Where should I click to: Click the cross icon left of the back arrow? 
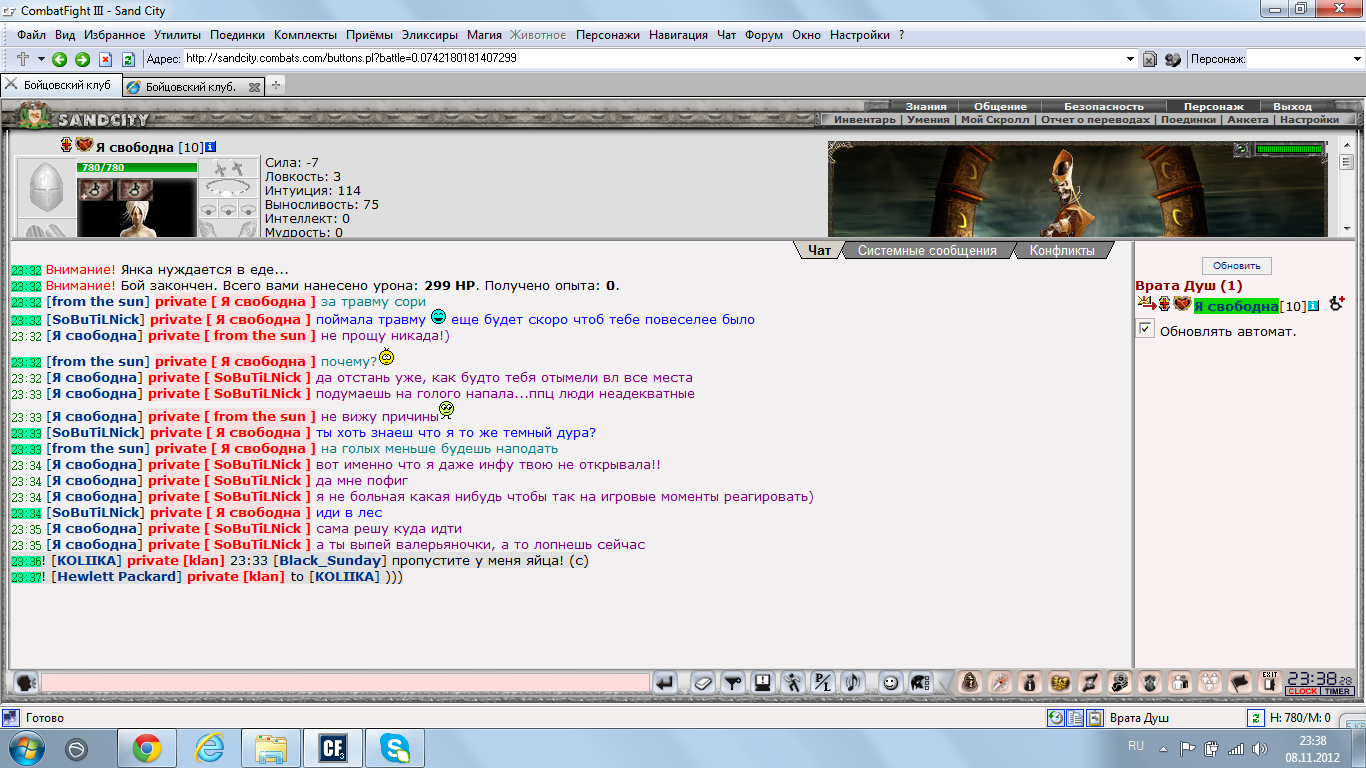(x=23, y=59)
